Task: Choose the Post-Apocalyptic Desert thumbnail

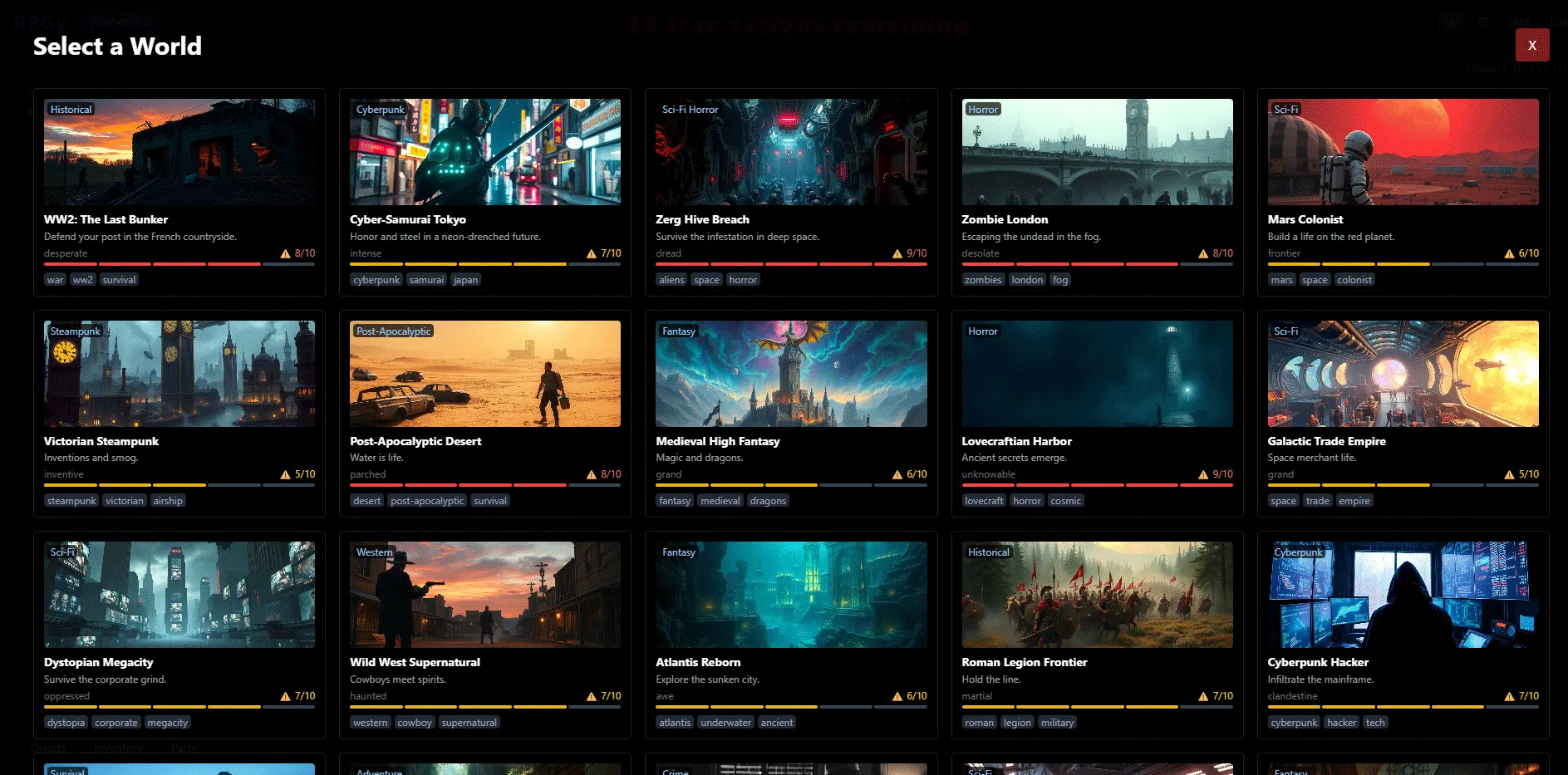Action: tap(485, 374)
